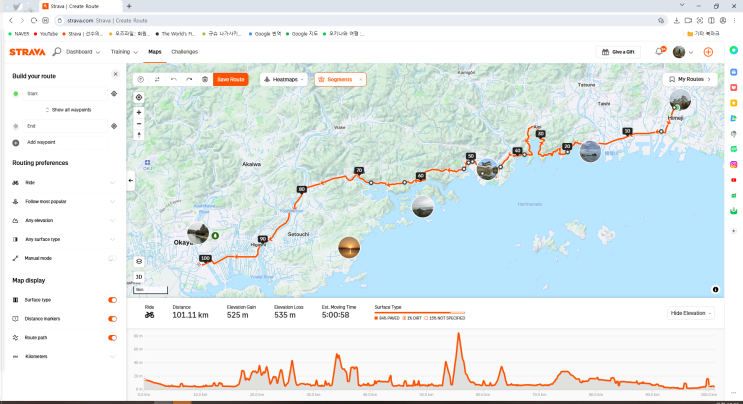This screenshot has width=743, height=404.
Task: Open the Google 지도 bookmark
Action: [302, 34]
